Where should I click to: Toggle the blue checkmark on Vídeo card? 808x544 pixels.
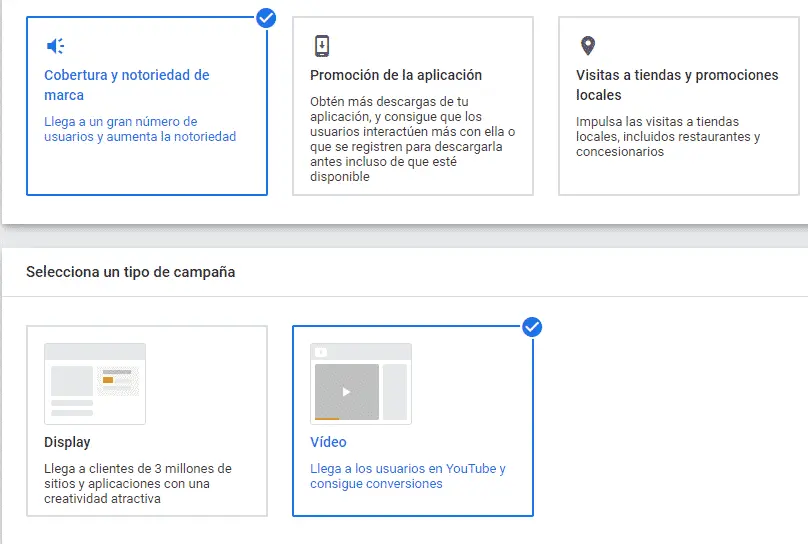[x=532, y=327]
